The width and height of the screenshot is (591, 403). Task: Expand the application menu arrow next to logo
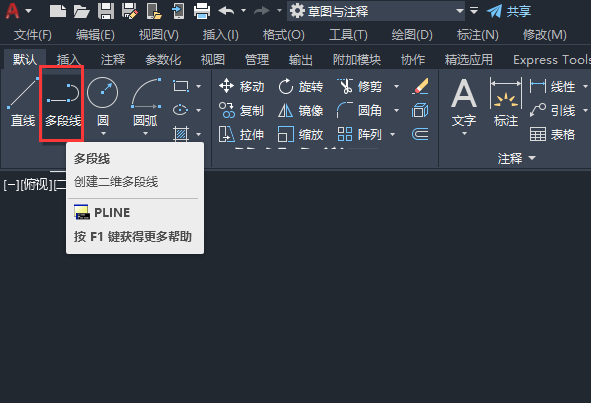pyautogui.click(x=28, y=11)
